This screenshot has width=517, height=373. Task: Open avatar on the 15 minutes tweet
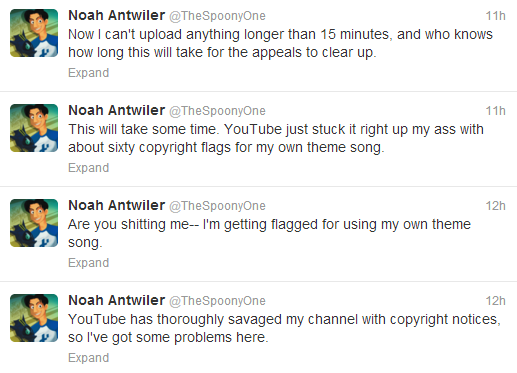pyautogui.click(x=34, y=33)
